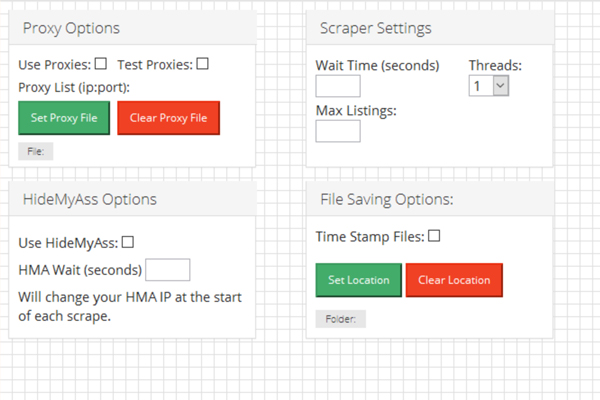Open the Threads dropdown arrow
Viewport: 600px width, 400px height.
click(x=501, y=85)
